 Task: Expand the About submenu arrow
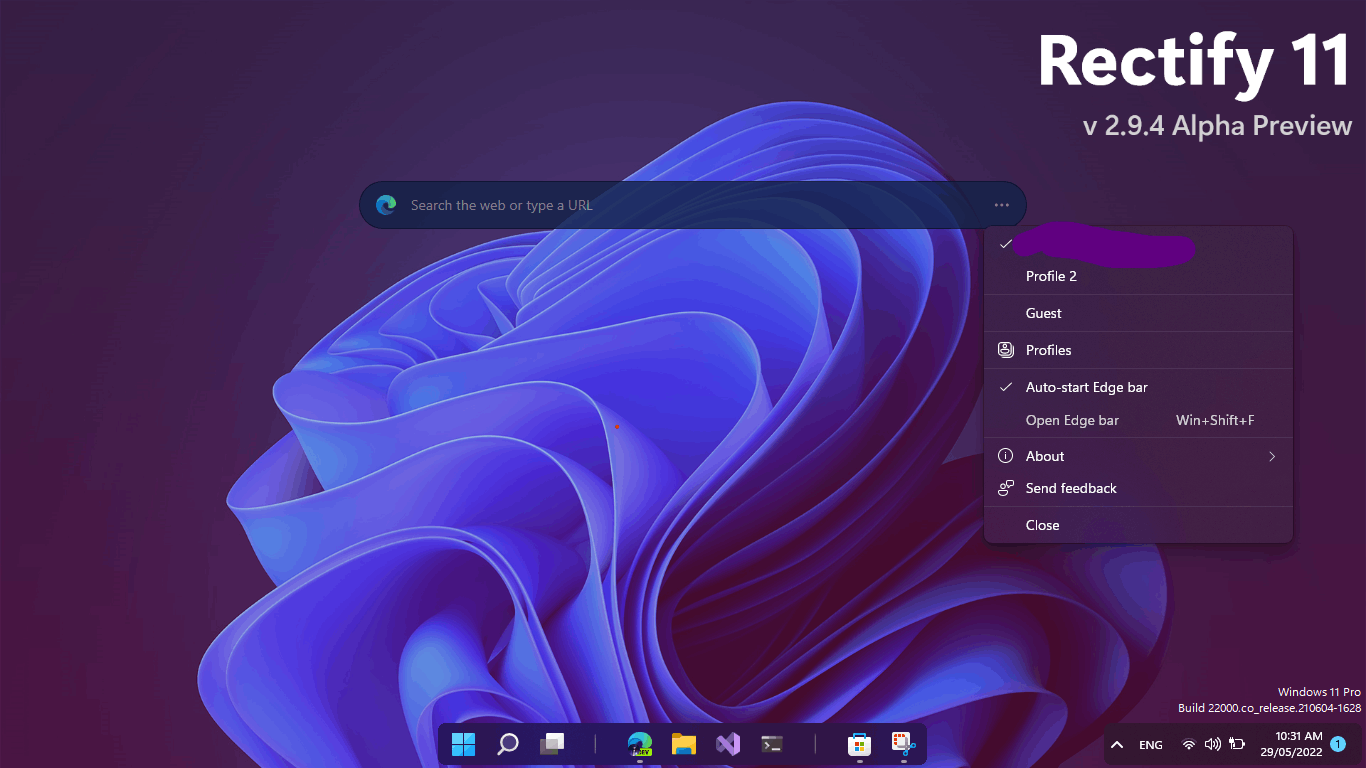tap(1272, 456)
